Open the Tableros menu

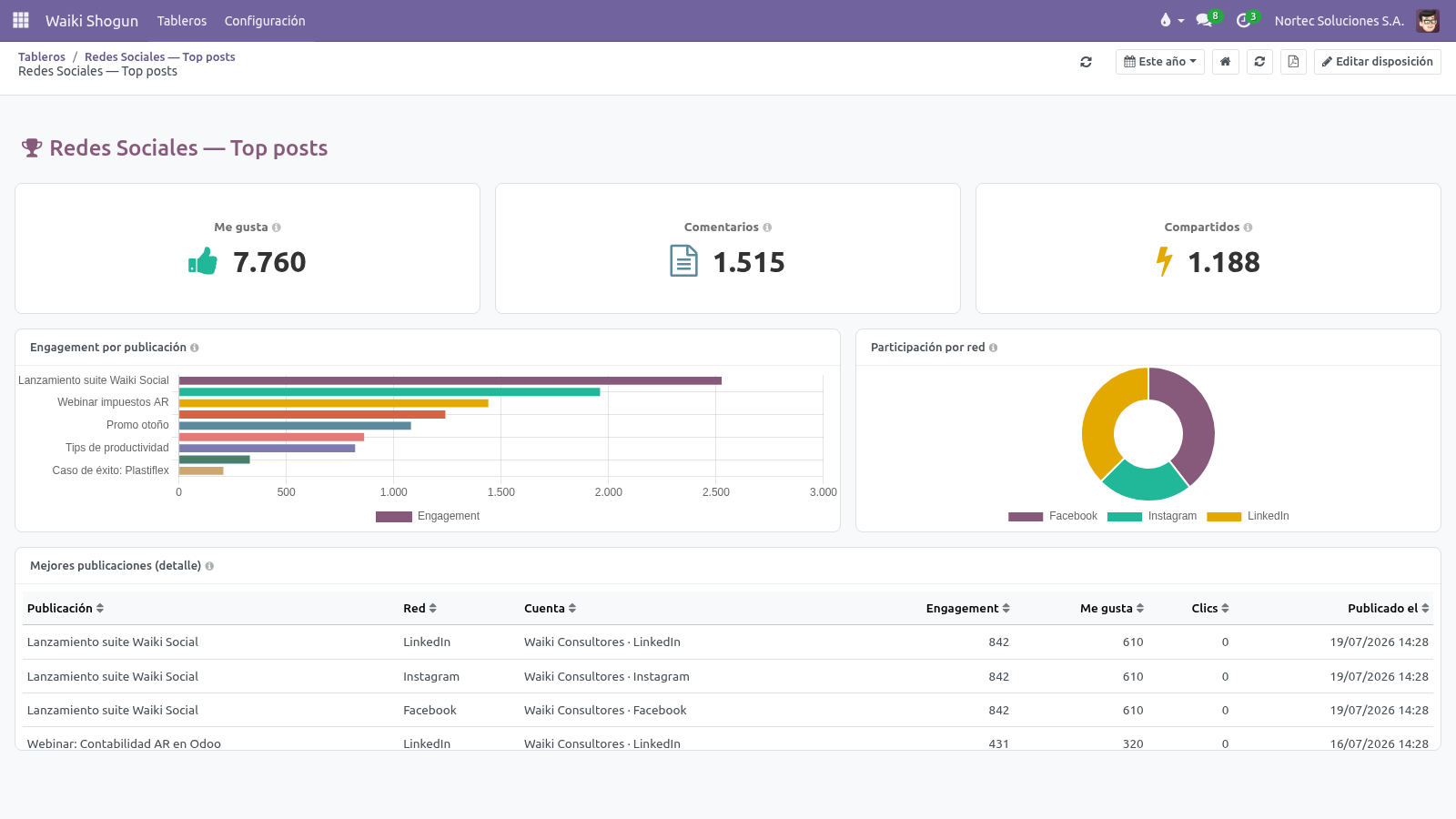182,20
